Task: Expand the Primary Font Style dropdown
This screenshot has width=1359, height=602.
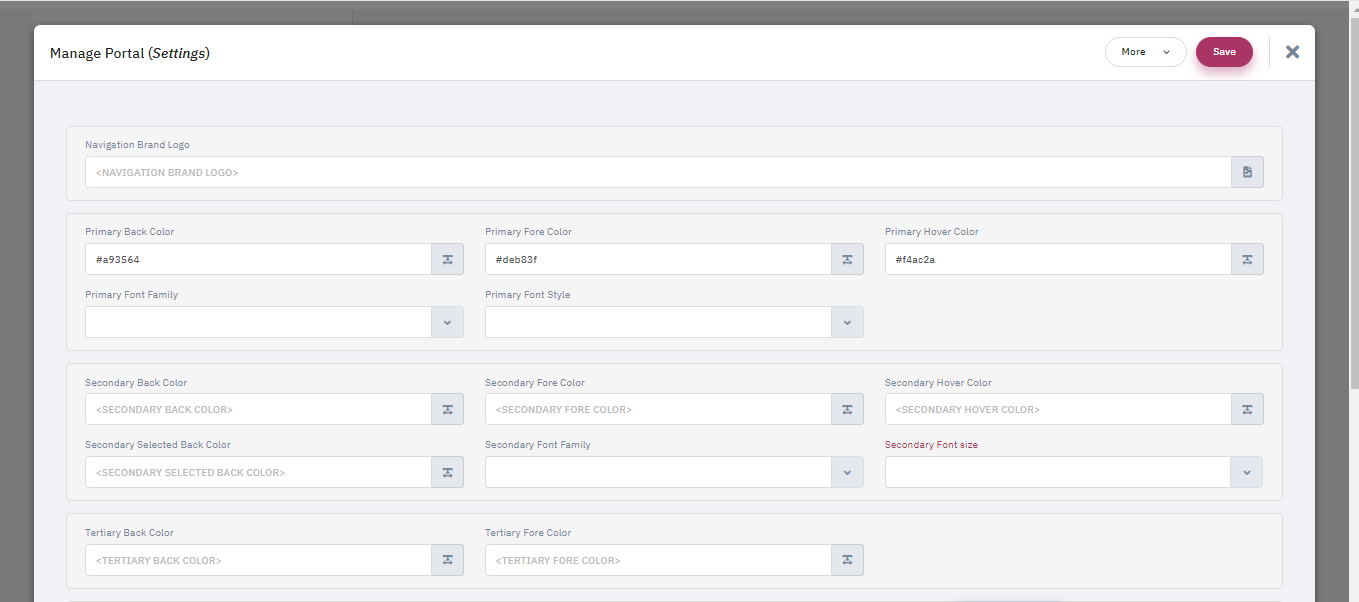Action: pyautogui.click(x=847, y=322)
